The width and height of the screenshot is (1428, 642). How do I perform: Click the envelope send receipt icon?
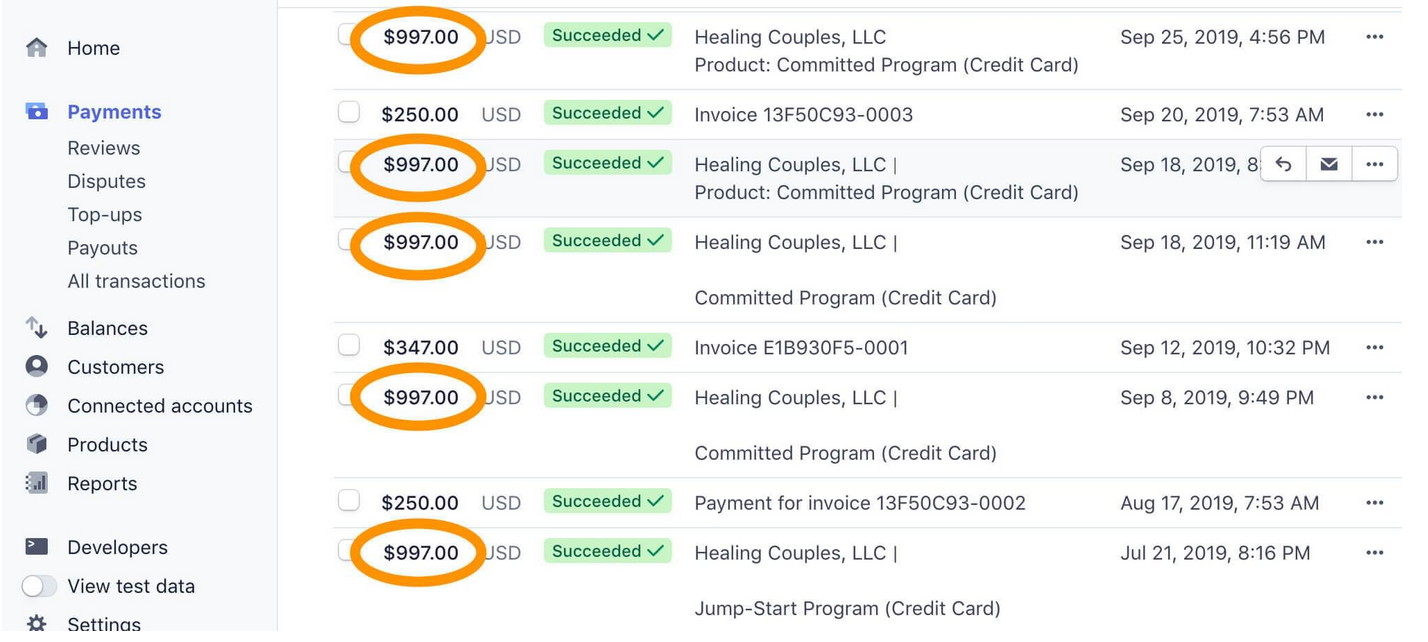[x=1329, y=164]
